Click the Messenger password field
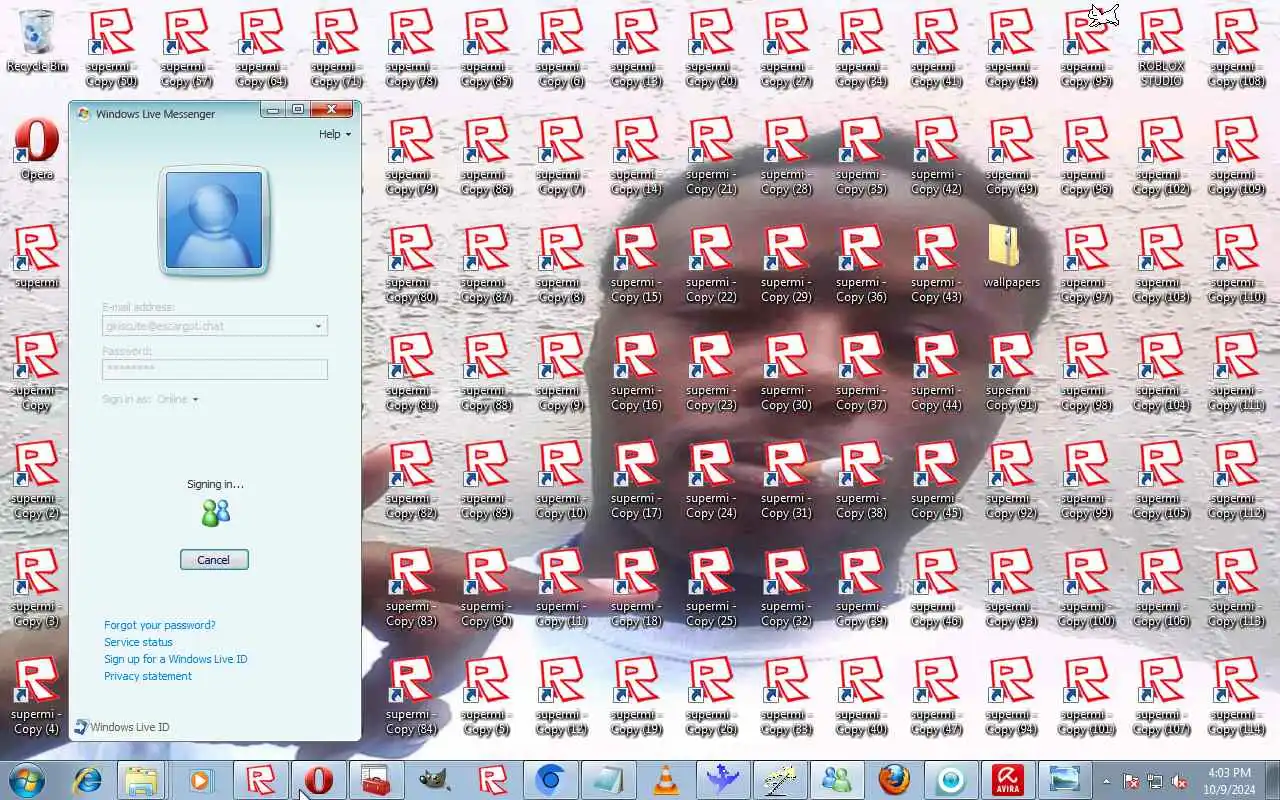The height and width of the screenshot is (800, 1280). (214, 369)
